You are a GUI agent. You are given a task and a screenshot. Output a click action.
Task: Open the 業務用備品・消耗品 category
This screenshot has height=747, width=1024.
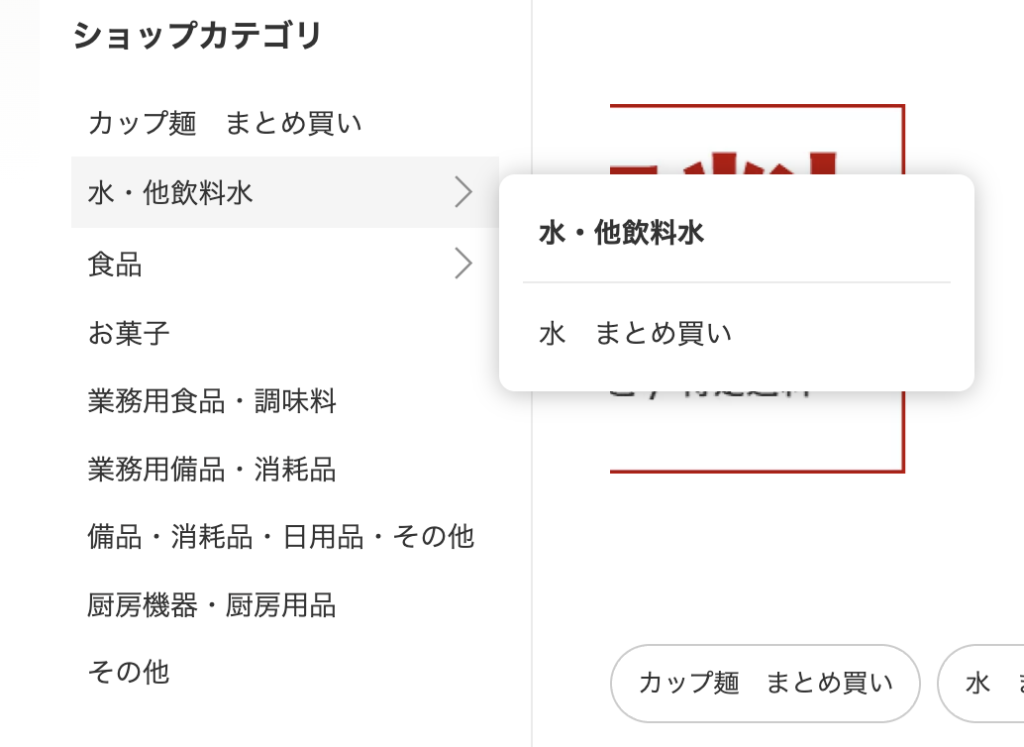212,469
